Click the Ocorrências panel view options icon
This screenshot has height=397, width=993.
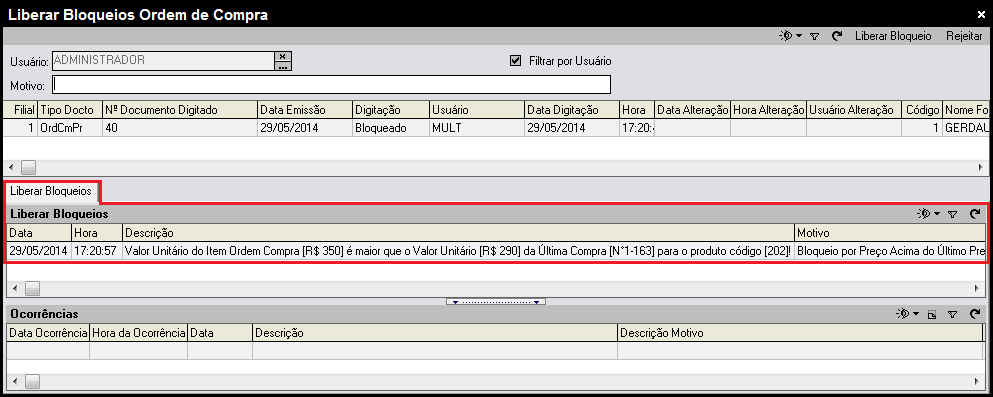[x=902, y=314]
